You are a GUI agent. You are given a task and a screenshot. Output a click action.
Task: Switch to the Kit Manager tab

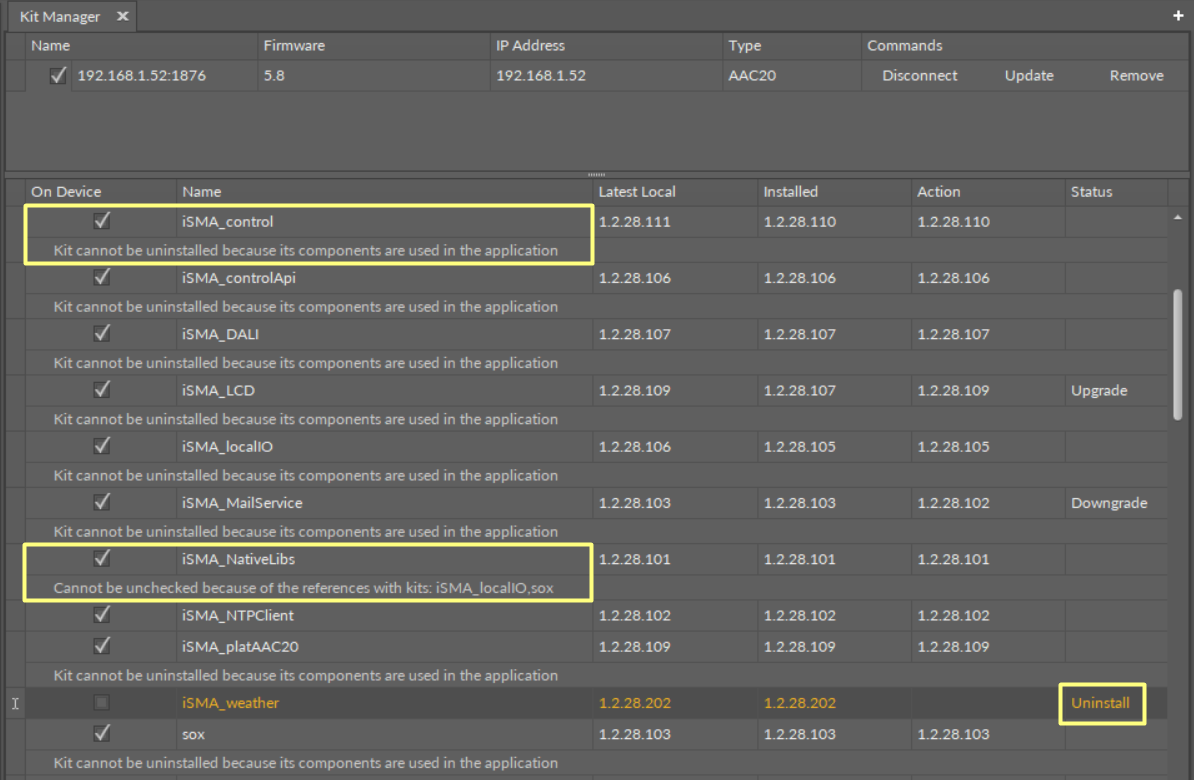coord(60,17)
